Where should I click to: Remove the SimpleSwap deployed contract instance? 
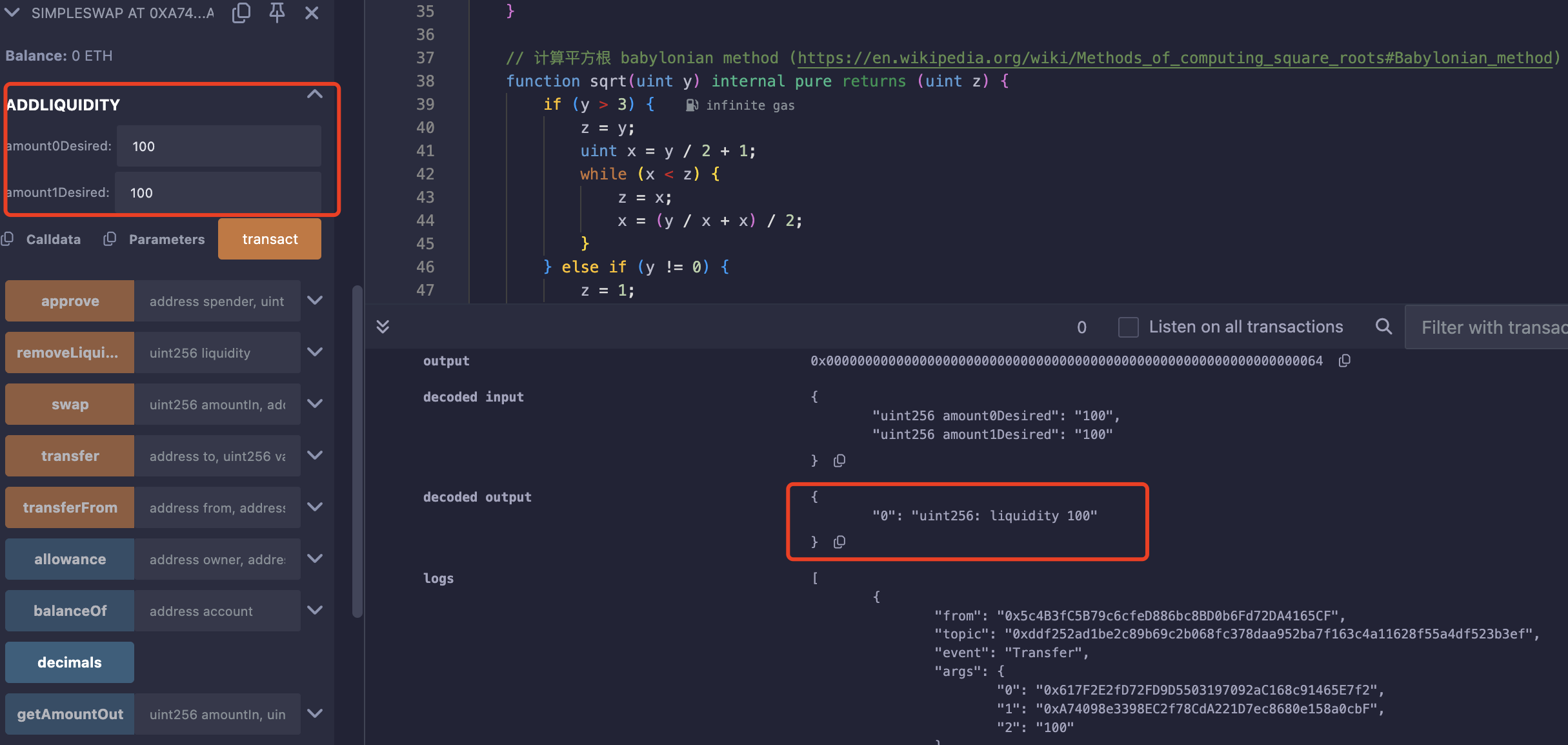pyautogui.click(x=312, y=13)
